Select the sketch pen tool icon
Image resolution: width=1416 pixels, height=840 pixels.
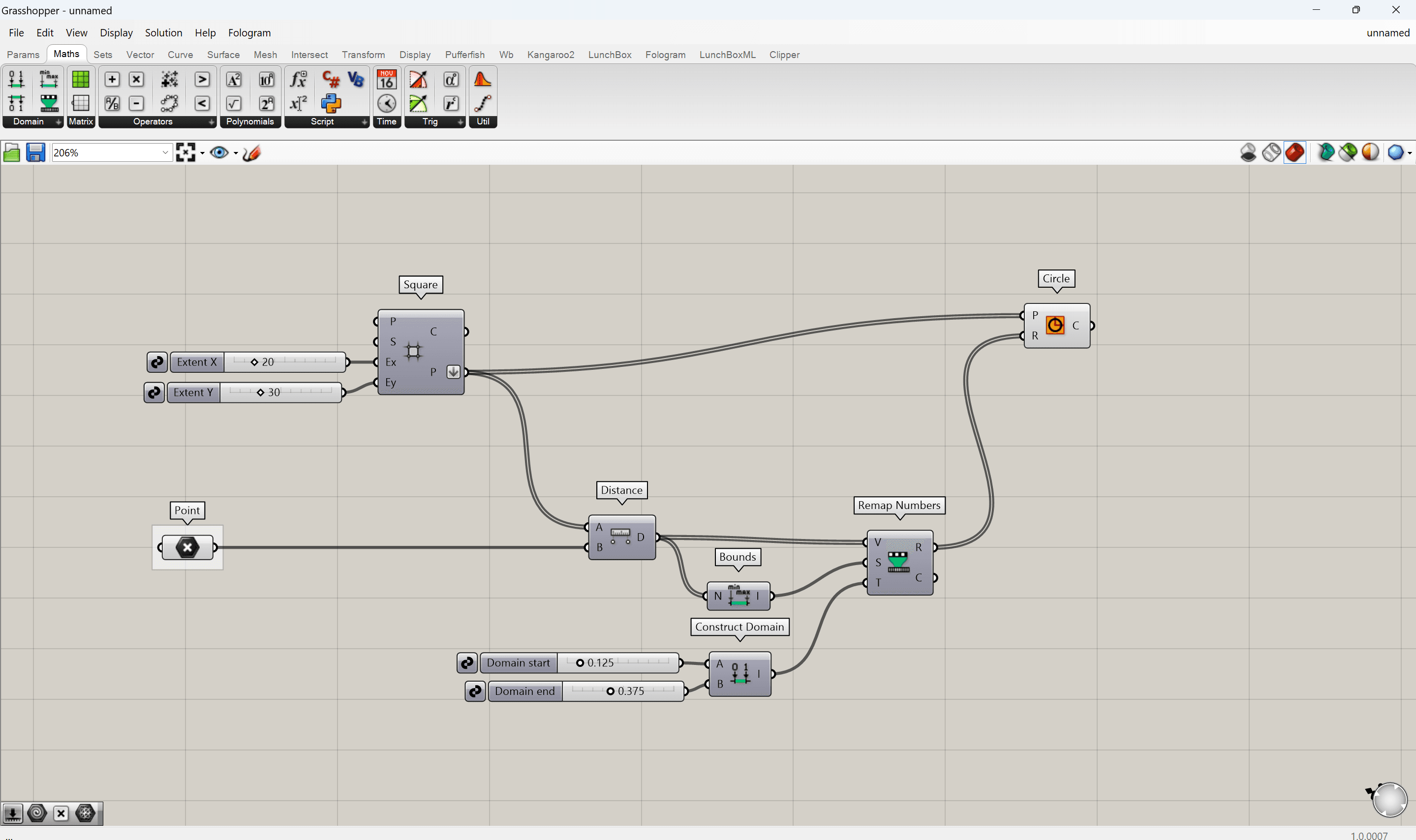(x=251, y=153)
